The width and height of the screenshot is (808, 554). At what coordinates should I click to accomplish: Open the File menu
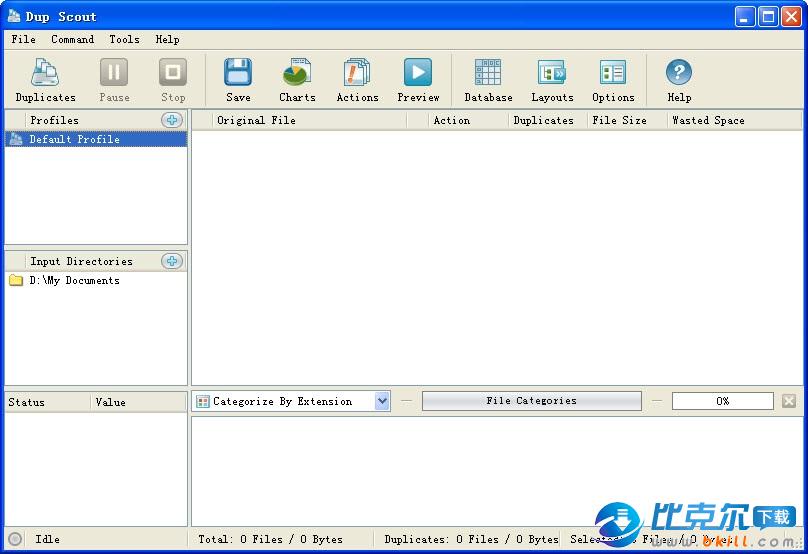pyautogui.click(x=23, y=39)
